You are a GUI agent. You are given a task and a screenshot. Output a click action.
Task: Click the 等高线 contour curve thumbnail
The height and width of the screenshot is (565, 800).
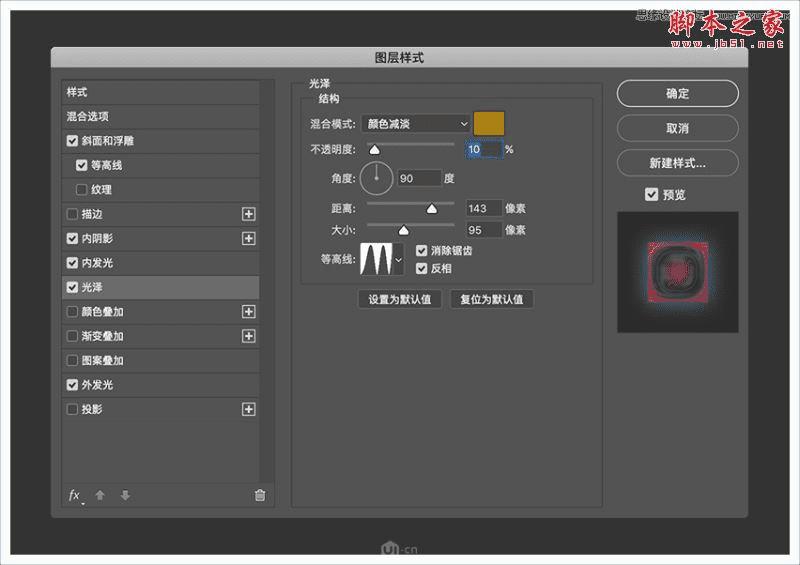click(x=377, y=259)
